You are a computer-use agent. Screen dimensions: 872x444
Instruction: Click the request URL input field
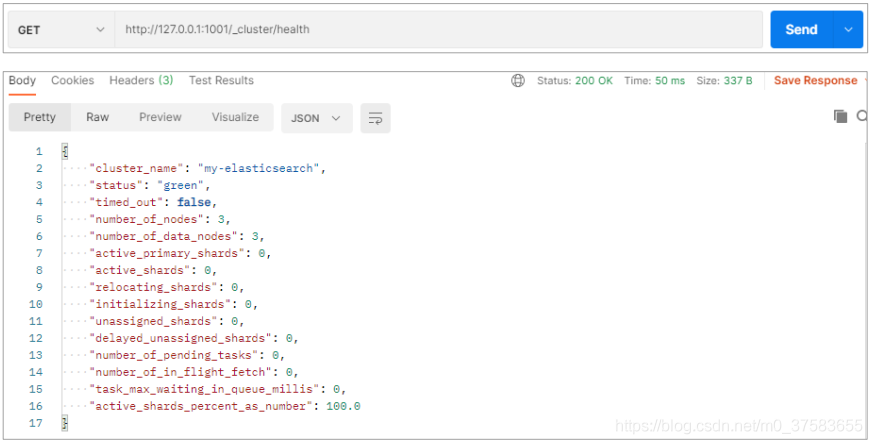[x=439, y=29]
